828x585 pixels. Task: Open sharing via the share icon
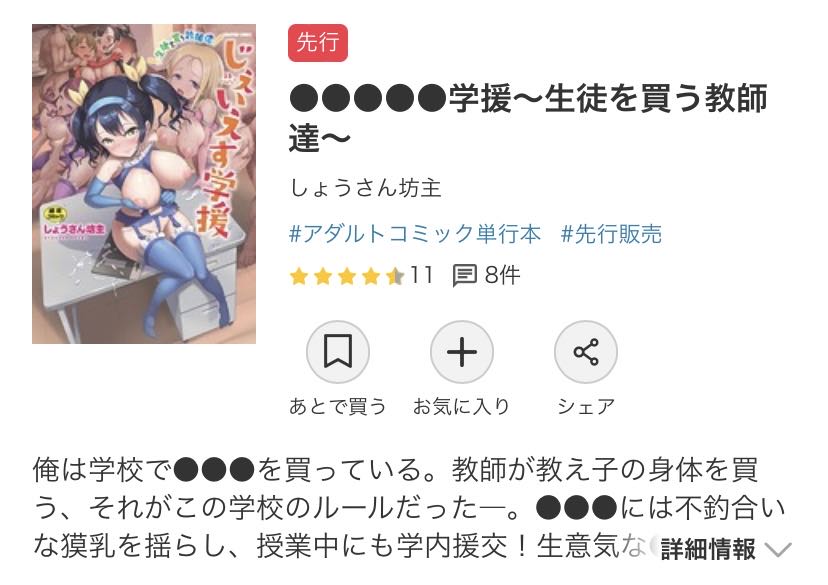pos(586,352)
